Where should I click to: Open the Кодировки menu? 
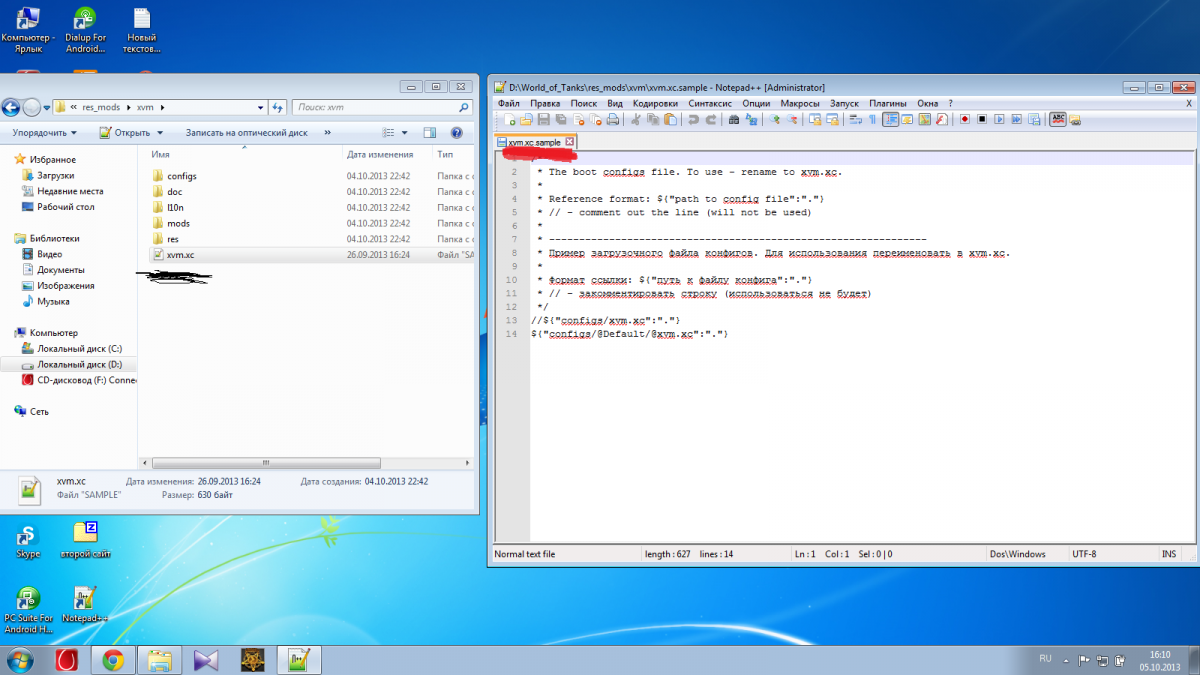[x=655, y=103]
